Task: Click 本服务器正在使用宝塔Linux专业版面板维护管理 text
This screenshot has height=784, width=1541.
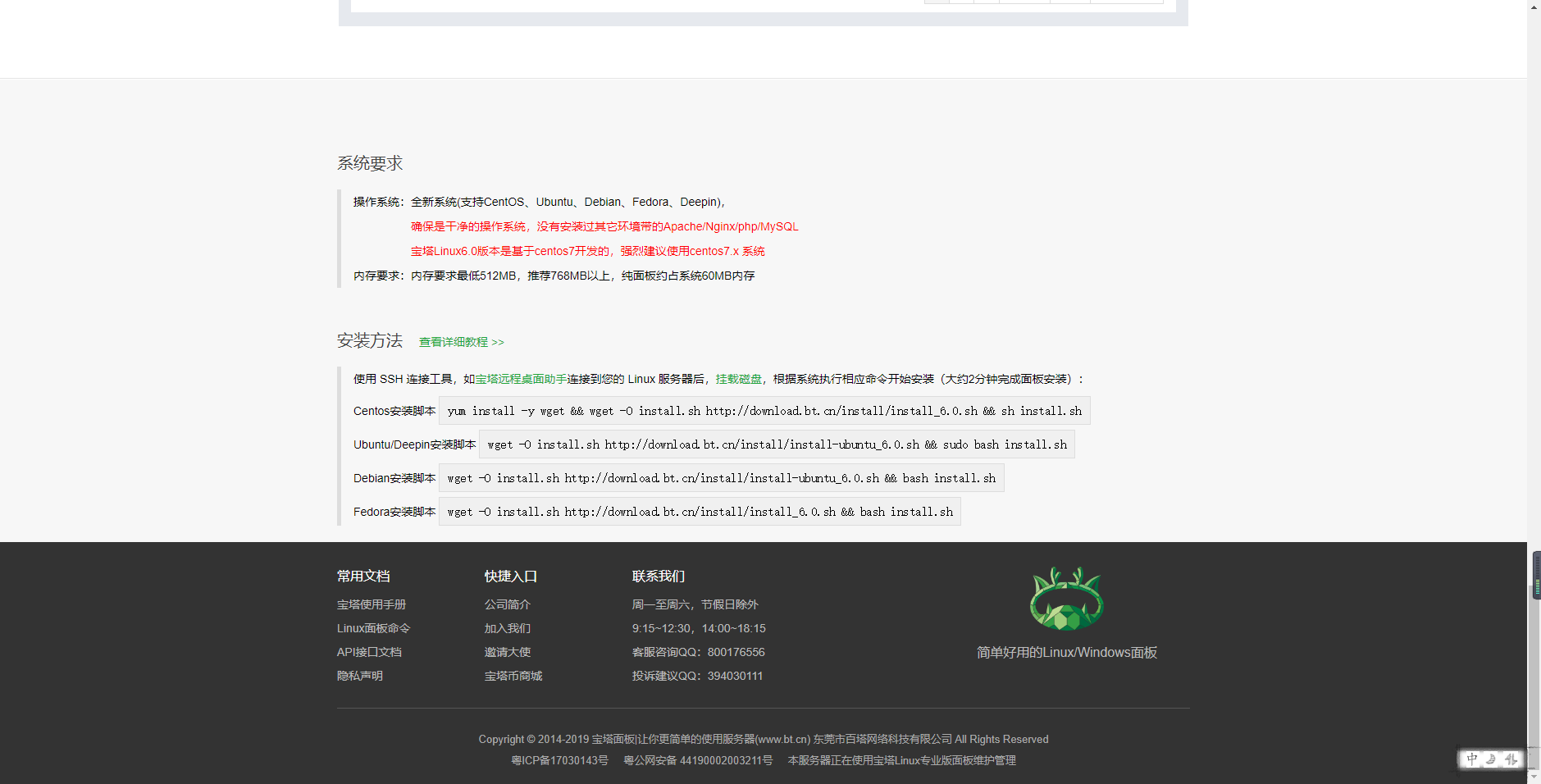Action: pyautogui.click(x=902, y=760)
